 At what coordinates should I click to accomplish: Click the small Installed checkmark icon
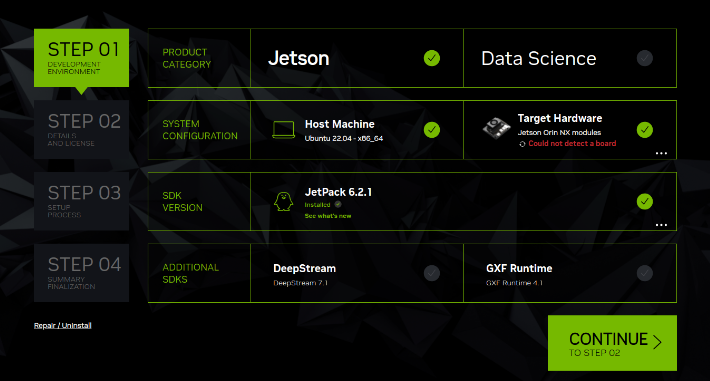click(x=338, y=204)
